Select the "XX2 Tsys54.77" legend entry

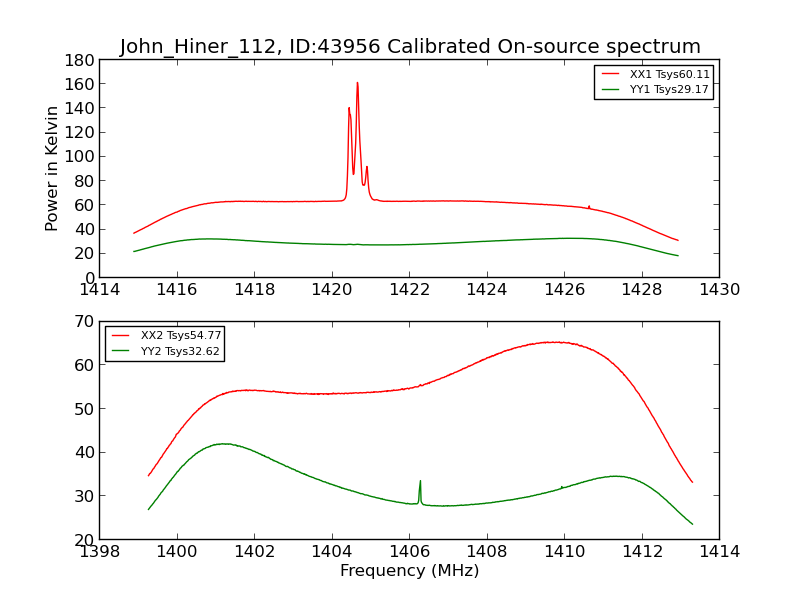[x=166, y=335]
